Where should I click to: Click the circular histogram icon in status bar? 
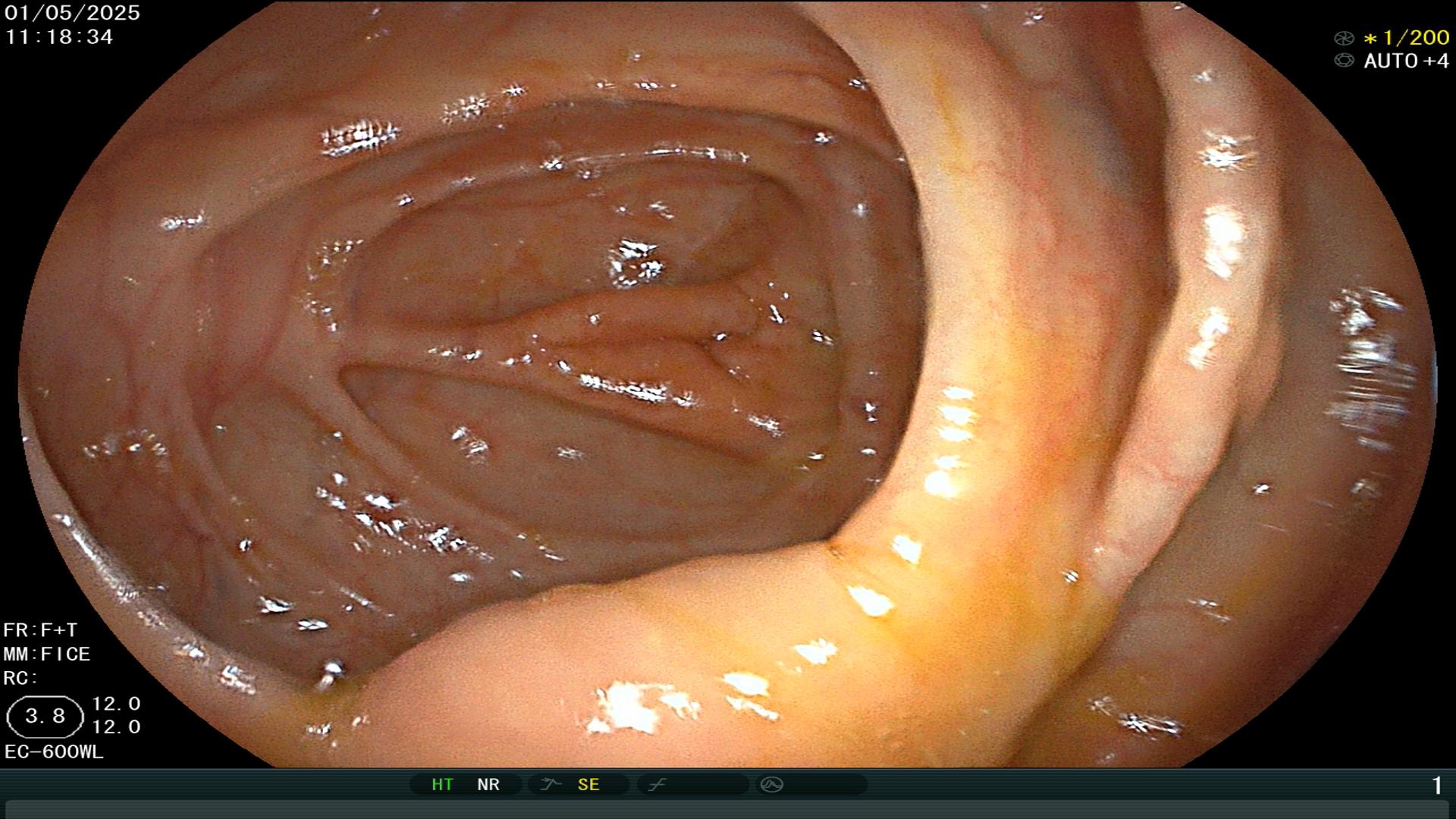[x=771, y=784]
